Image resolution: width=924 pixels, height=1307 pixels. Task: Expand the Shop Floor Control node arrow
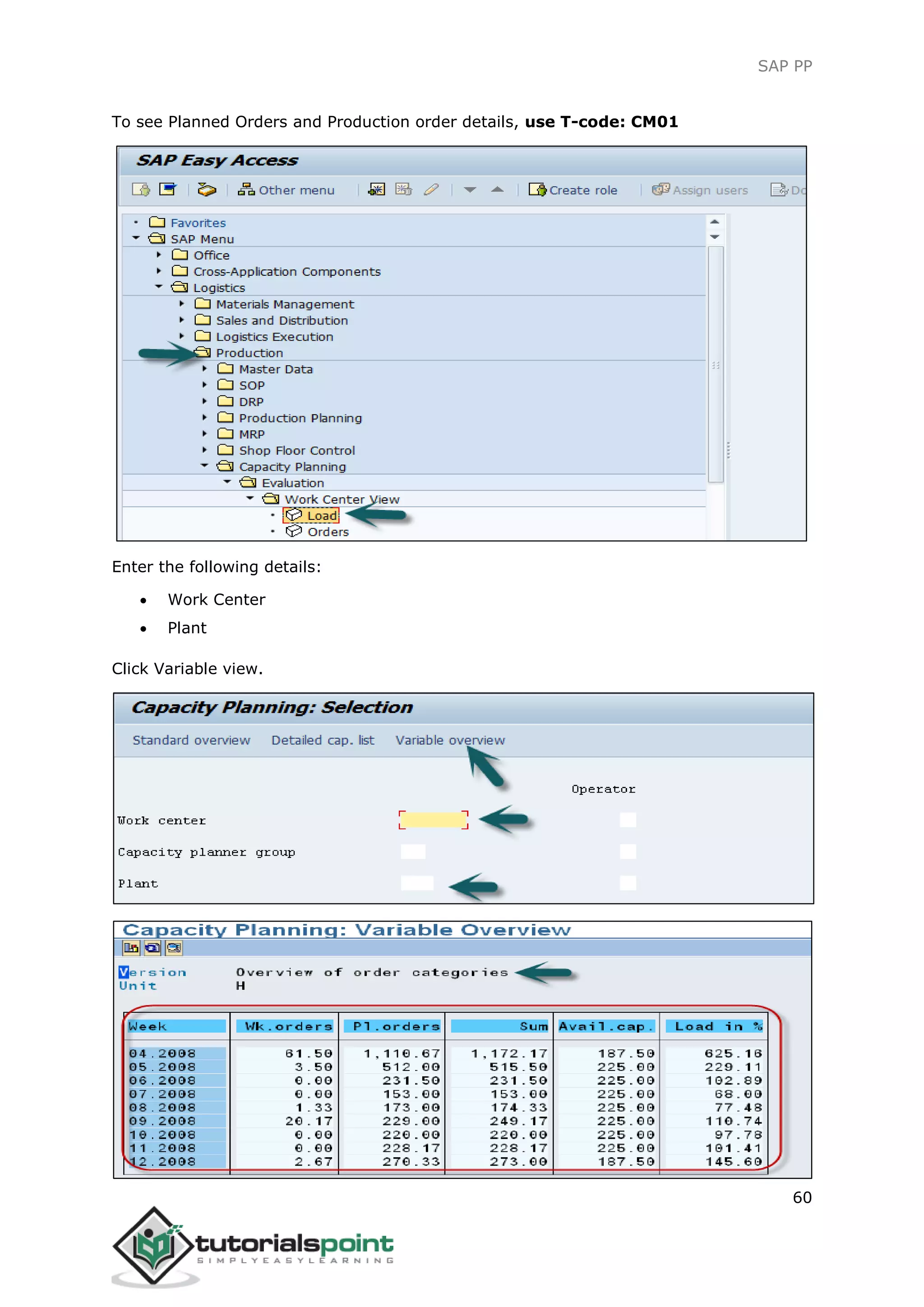coord(204,450)
